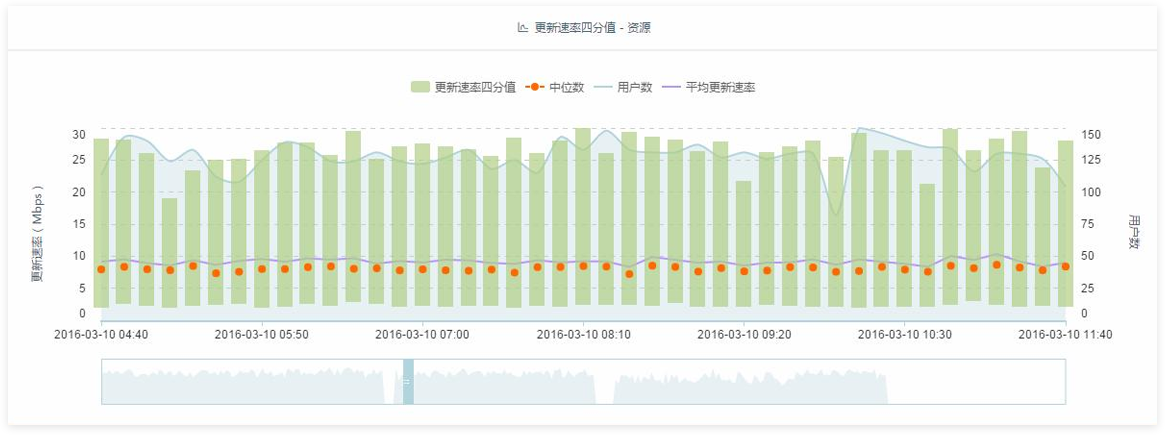The image size is (1165, 435).
Task: Click the x-axis label 2016-03-10 10:30
Action: 905,335
